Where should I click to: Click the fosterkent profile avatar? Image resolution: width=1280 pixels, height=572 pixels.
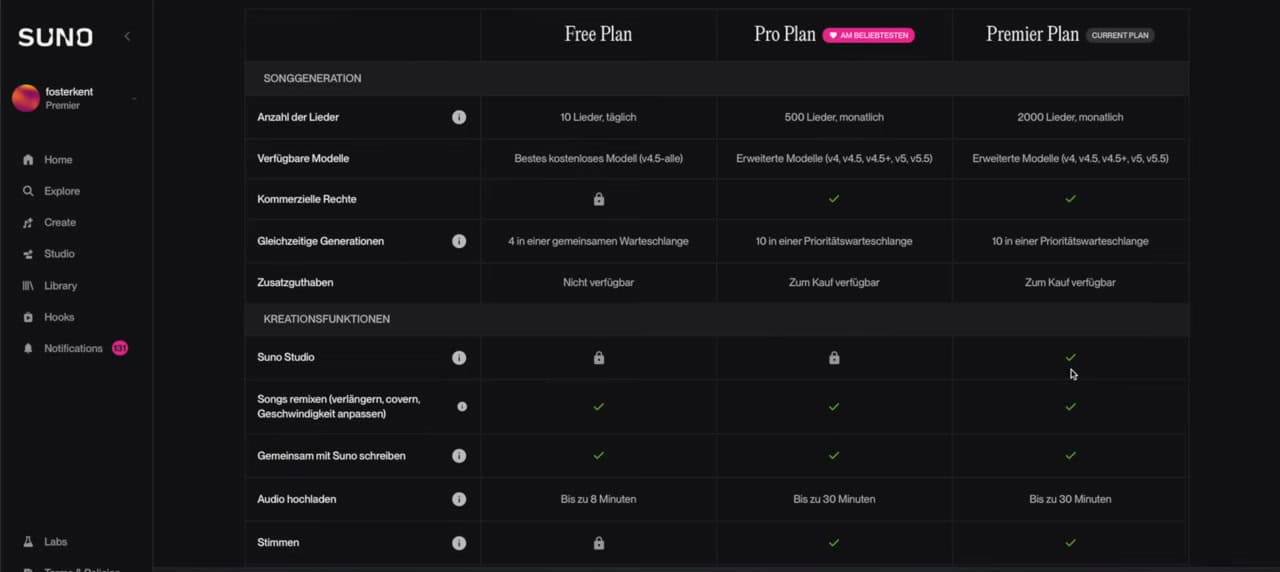point(26,98)
